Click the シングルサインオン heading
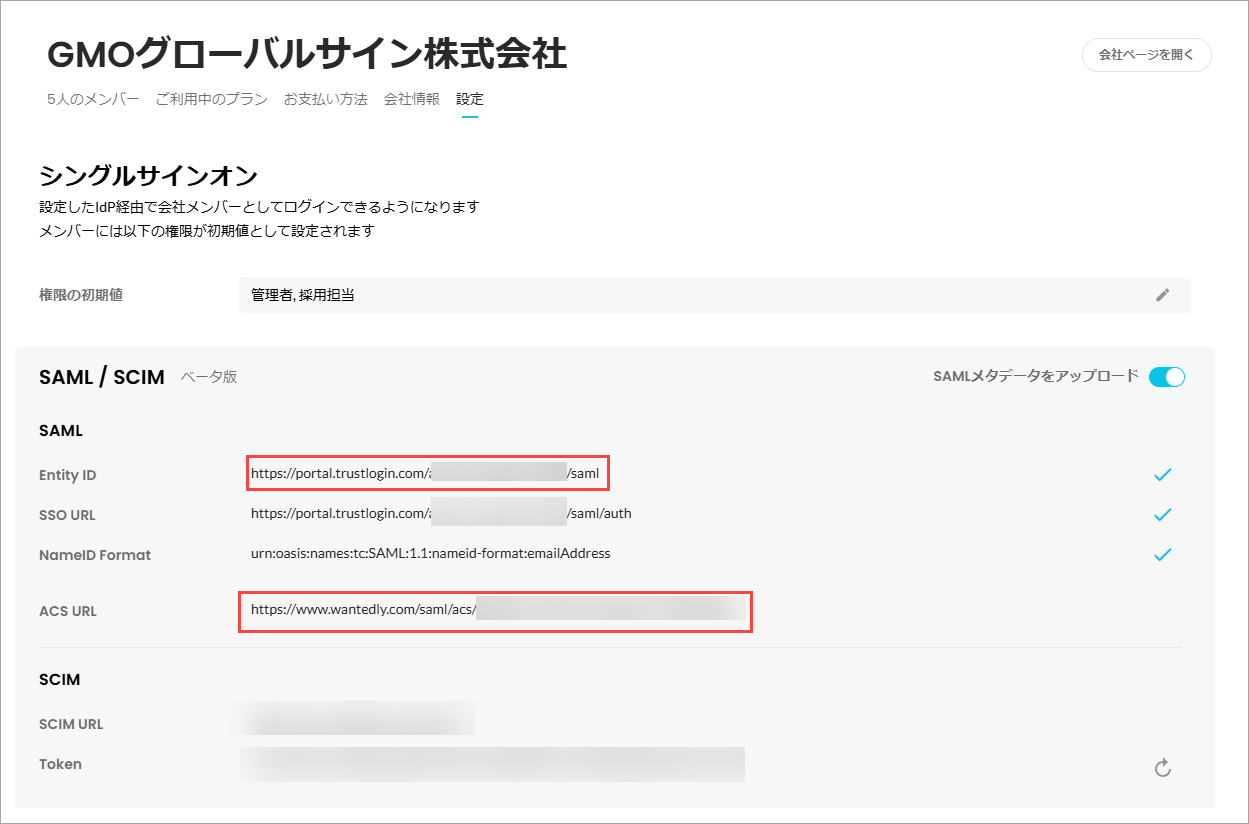 point(148,177)
